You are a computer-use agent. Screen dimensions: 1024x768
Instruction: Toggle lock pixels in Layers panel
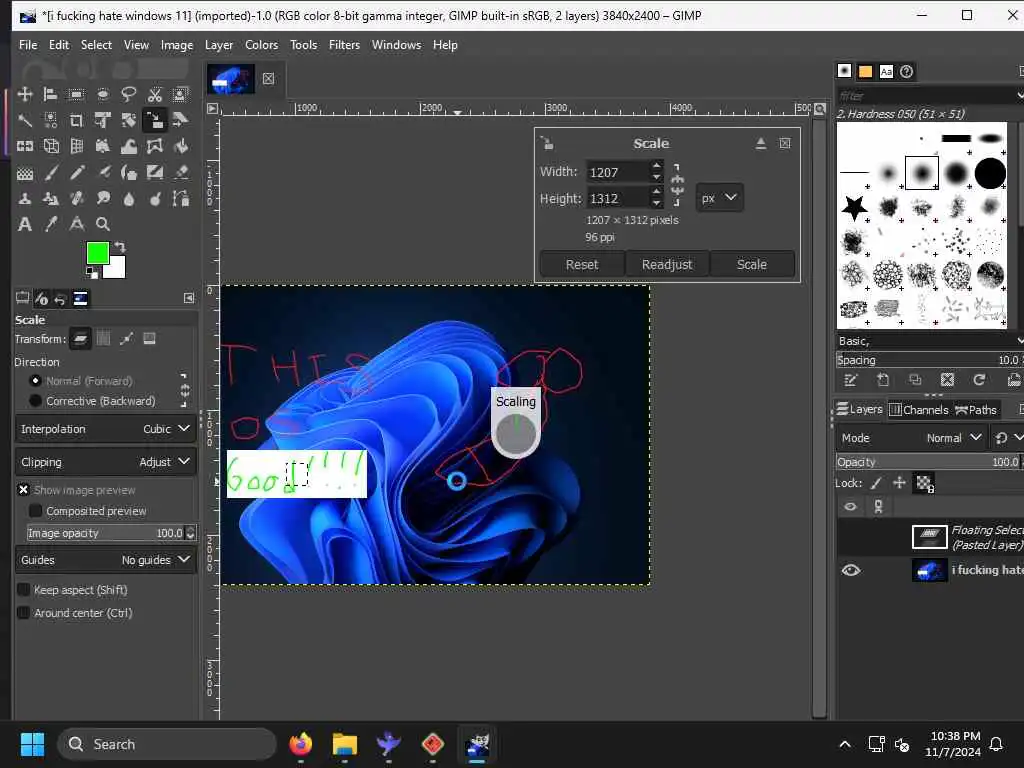876,483
